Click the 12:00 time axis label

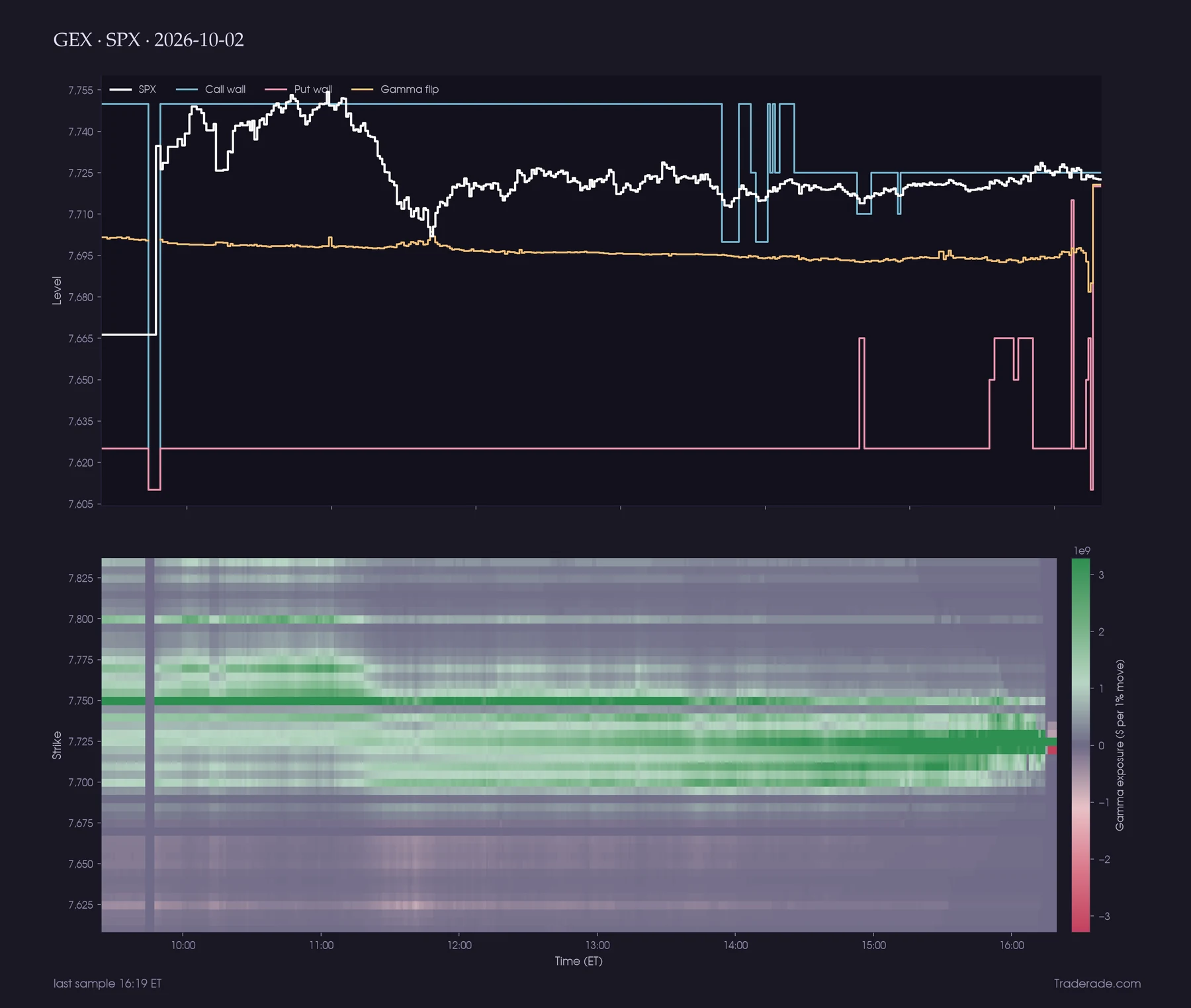459,945
